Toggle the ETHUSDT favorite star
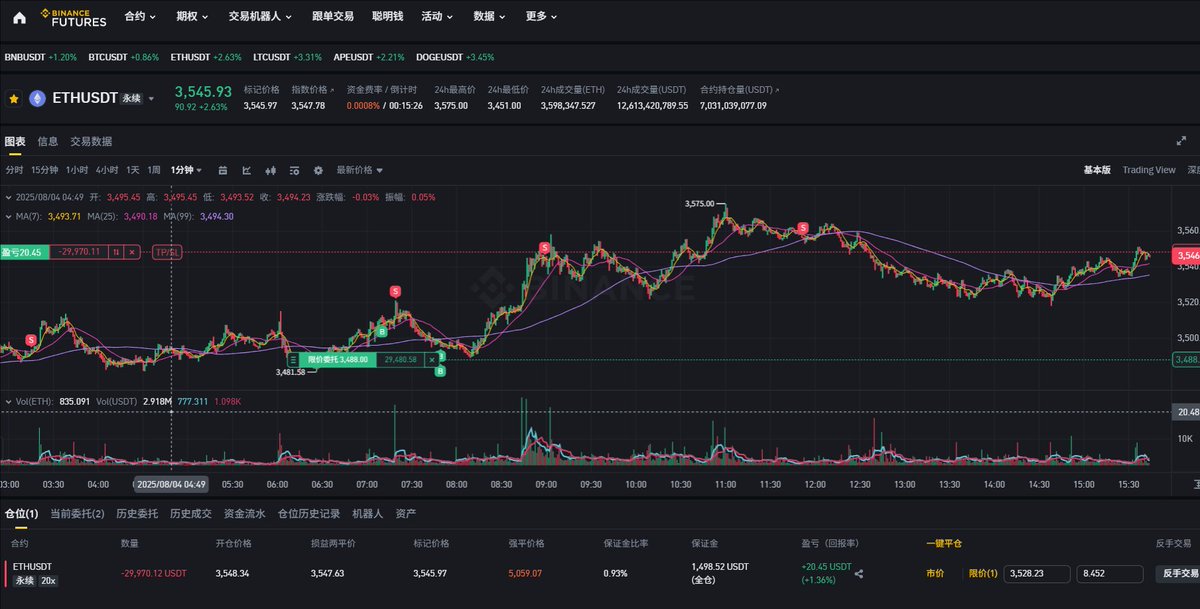 click(x=14, y=99)
